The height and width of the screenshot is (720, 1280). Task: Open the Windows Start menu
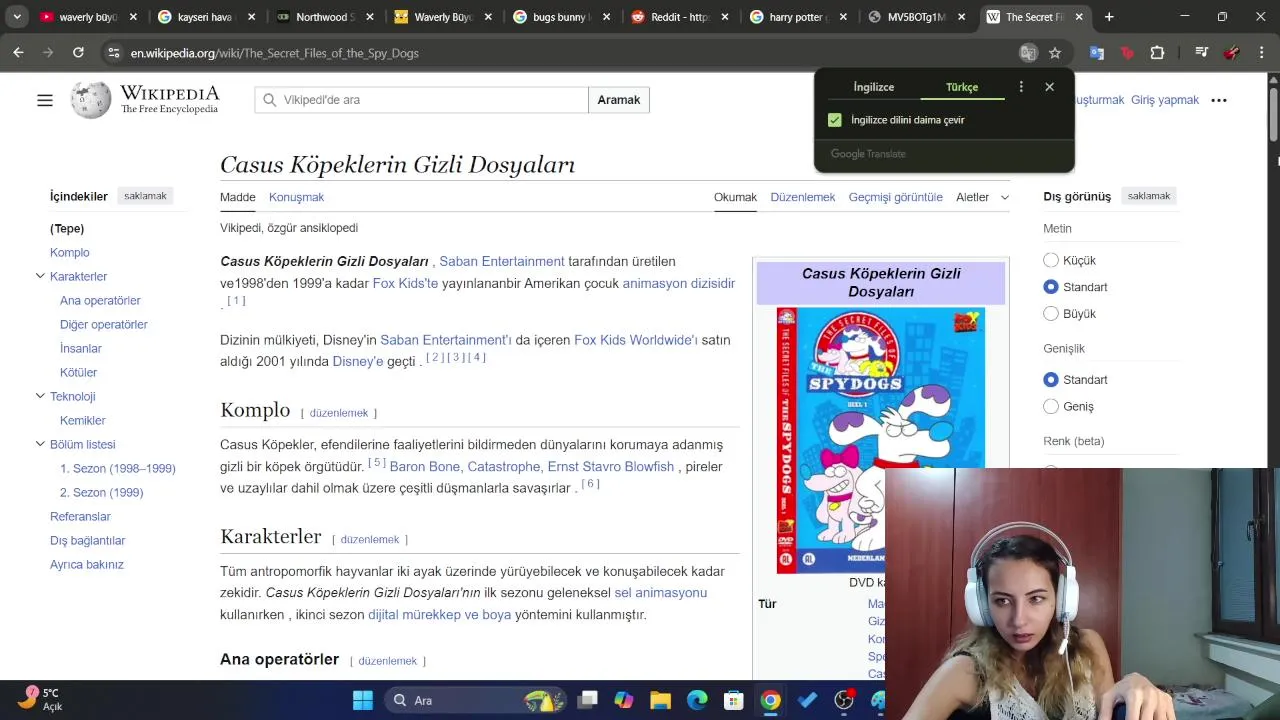click(x=362, y=700)
